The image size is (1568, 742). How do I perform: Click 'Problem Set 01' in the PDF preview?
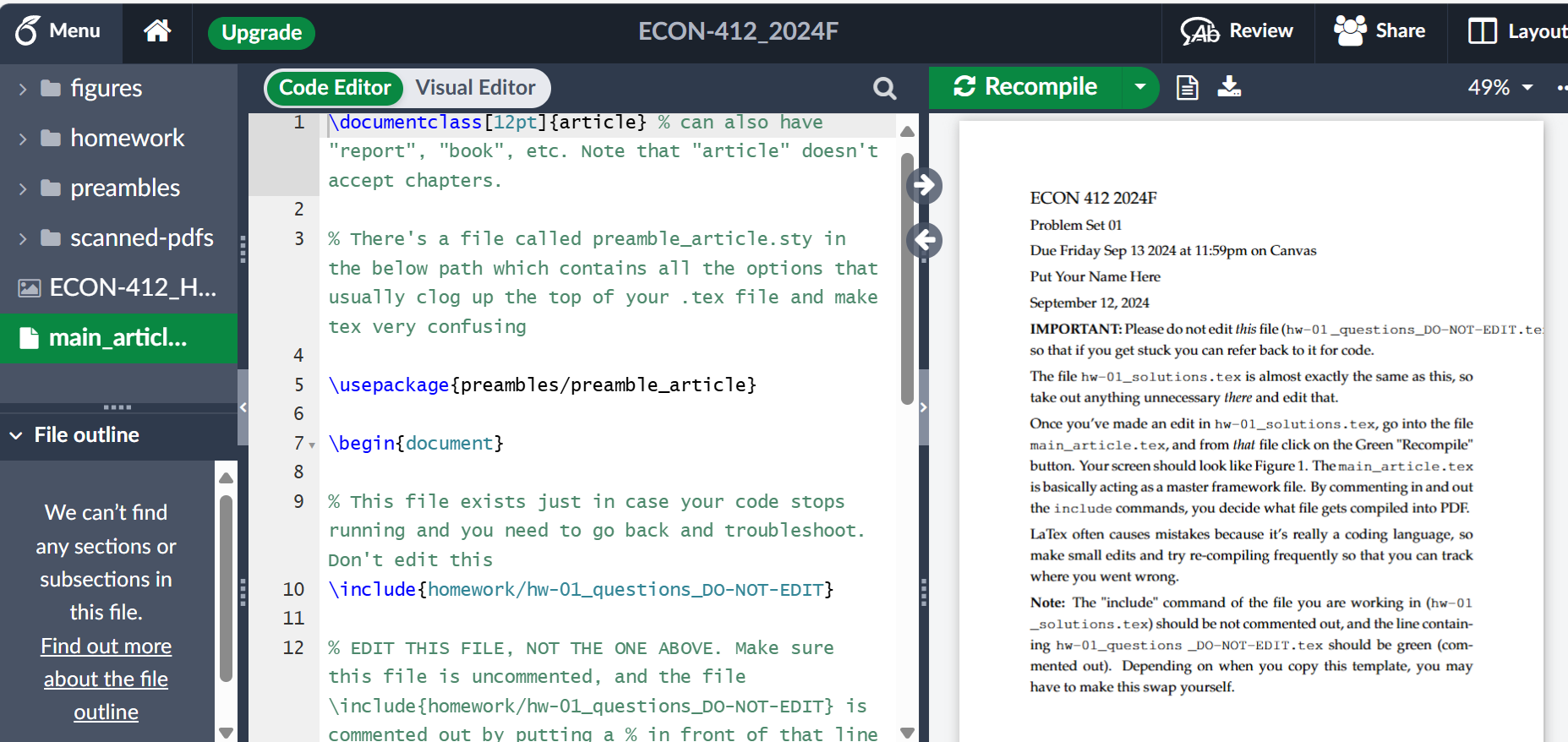tap(1075, 225)
